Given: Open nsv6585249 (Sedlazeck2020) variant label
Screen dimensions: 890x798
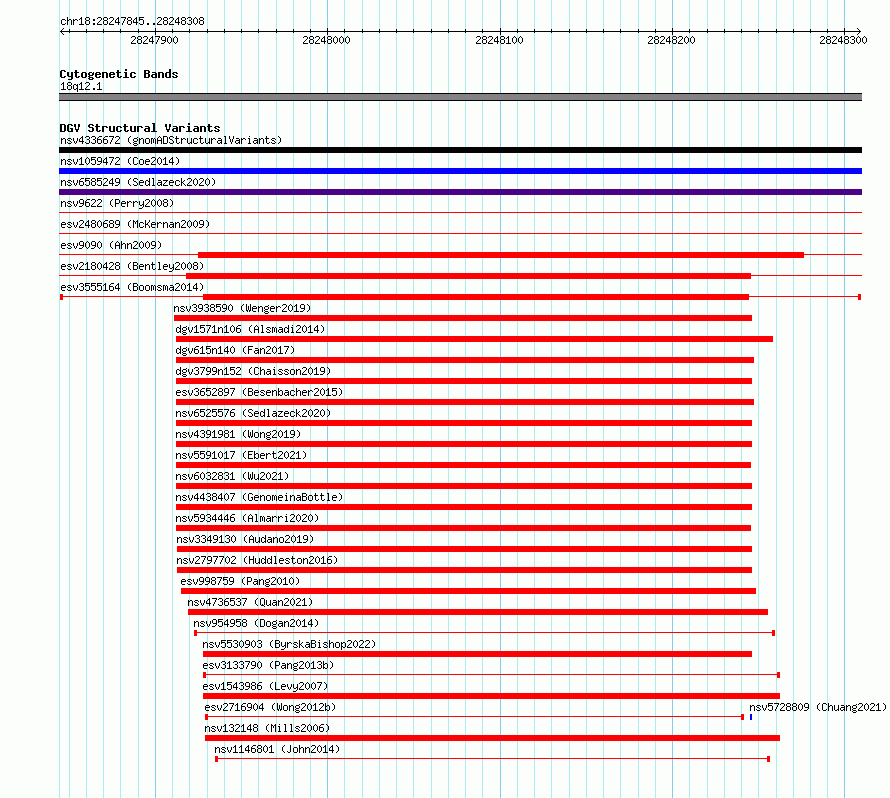Looking at the screenshot, I should click(138, 182).
